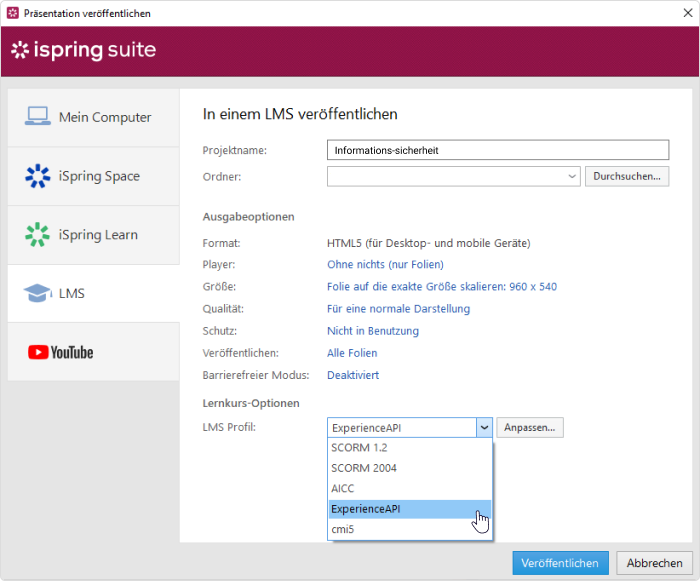Expand the Ordner dropdown arrow
Viewport: 700px width, 581px height.
click(572, 176)
